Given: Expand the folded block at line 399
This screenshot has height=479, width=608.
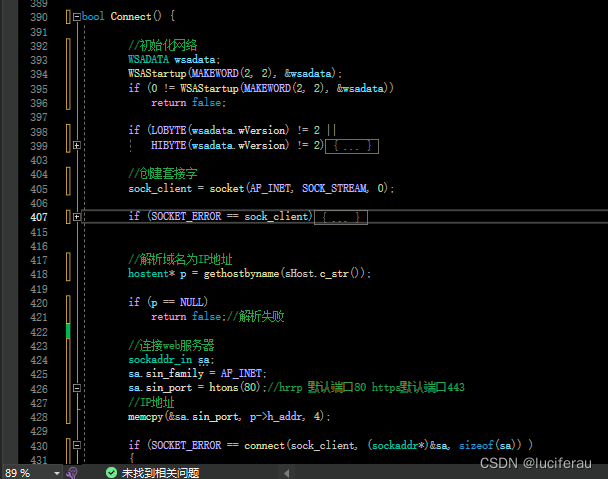Looking at the screenshot, I should pos(77,145).
